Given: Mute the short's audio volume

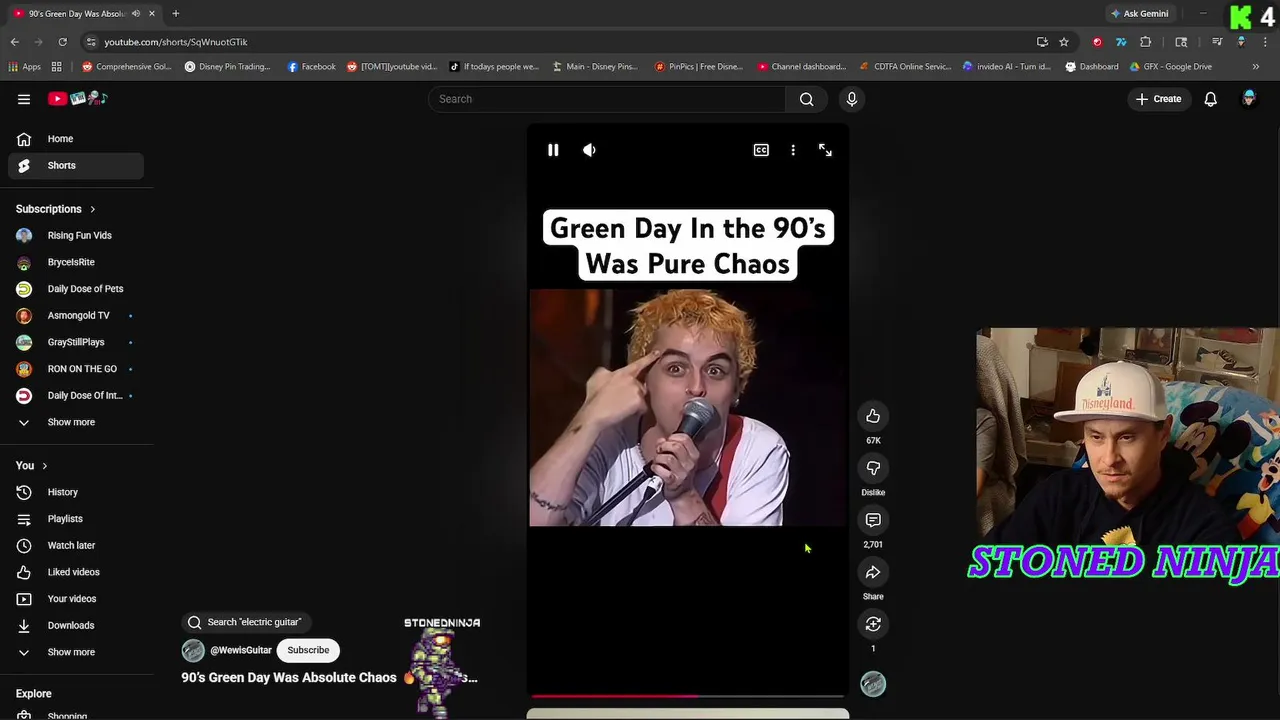Looking at the screenshot, I should [x=589, y=150].
